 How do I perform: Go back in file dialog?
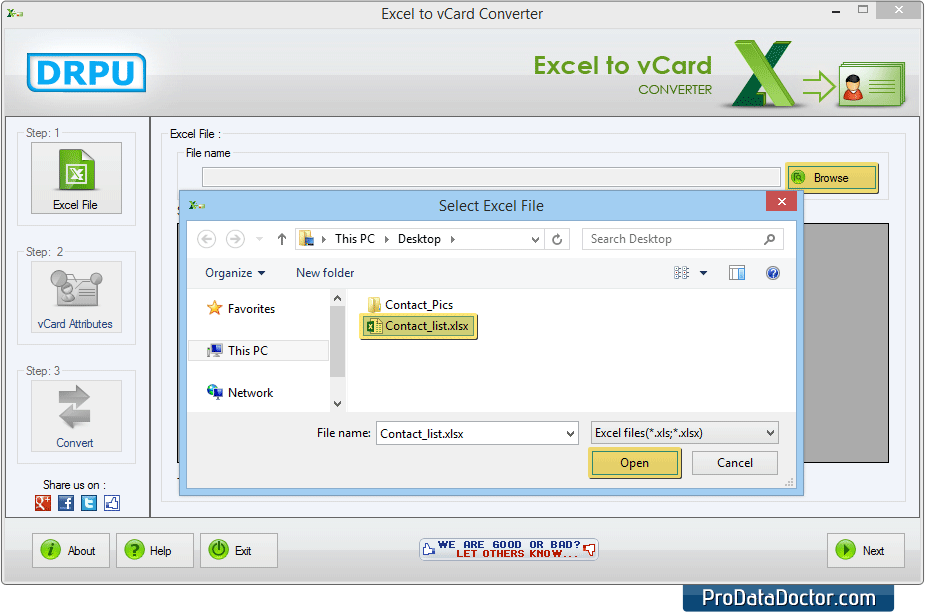click(x=206, y=239)
